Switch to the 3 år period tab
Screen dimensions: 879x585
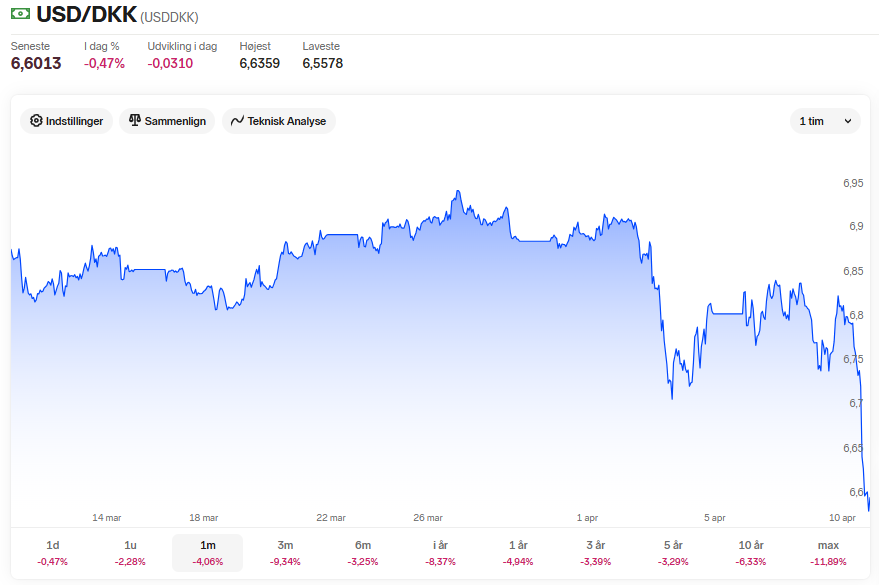[x=595, y=552]
